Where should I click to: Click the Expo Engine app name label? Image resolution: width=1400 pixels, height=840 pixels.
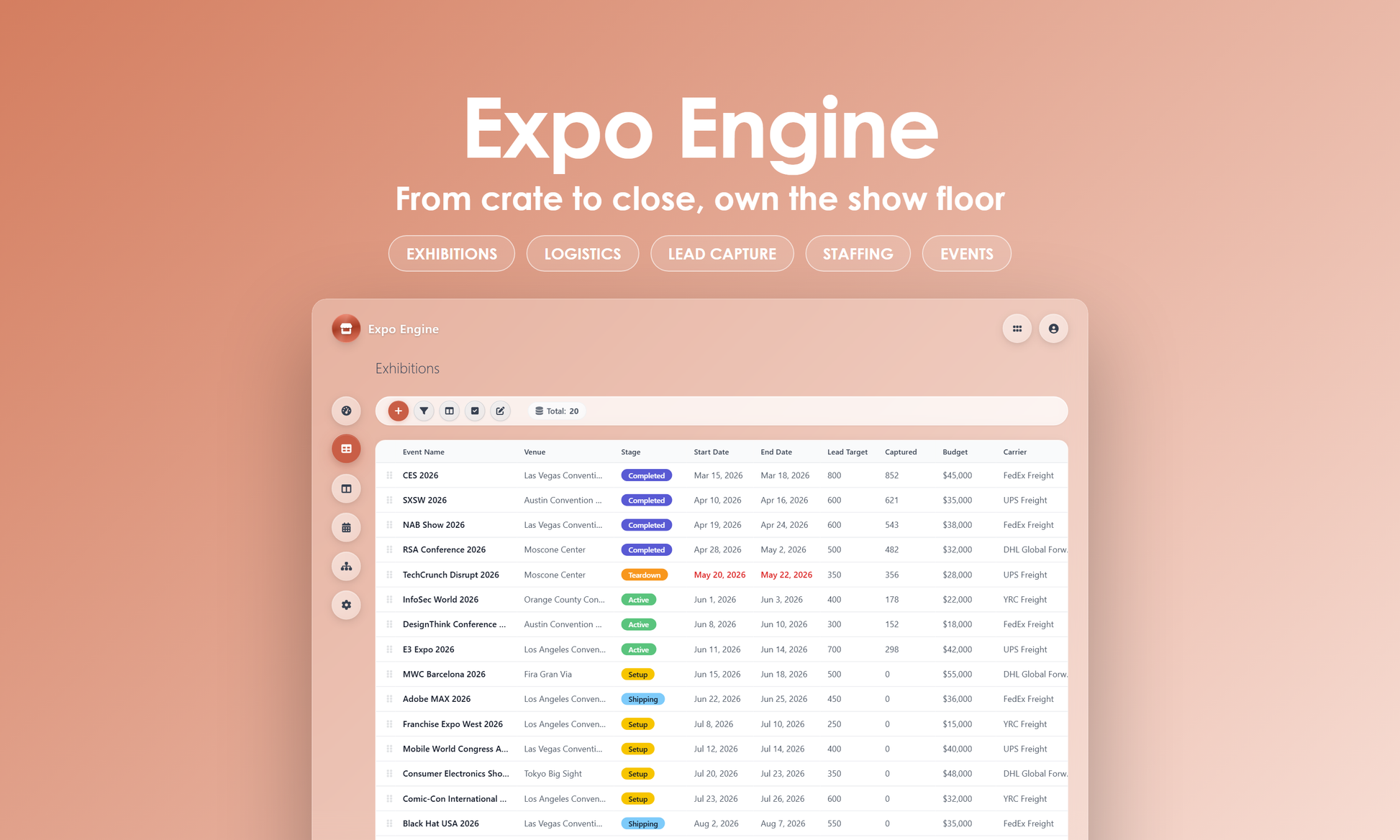[x=404, y=329]
